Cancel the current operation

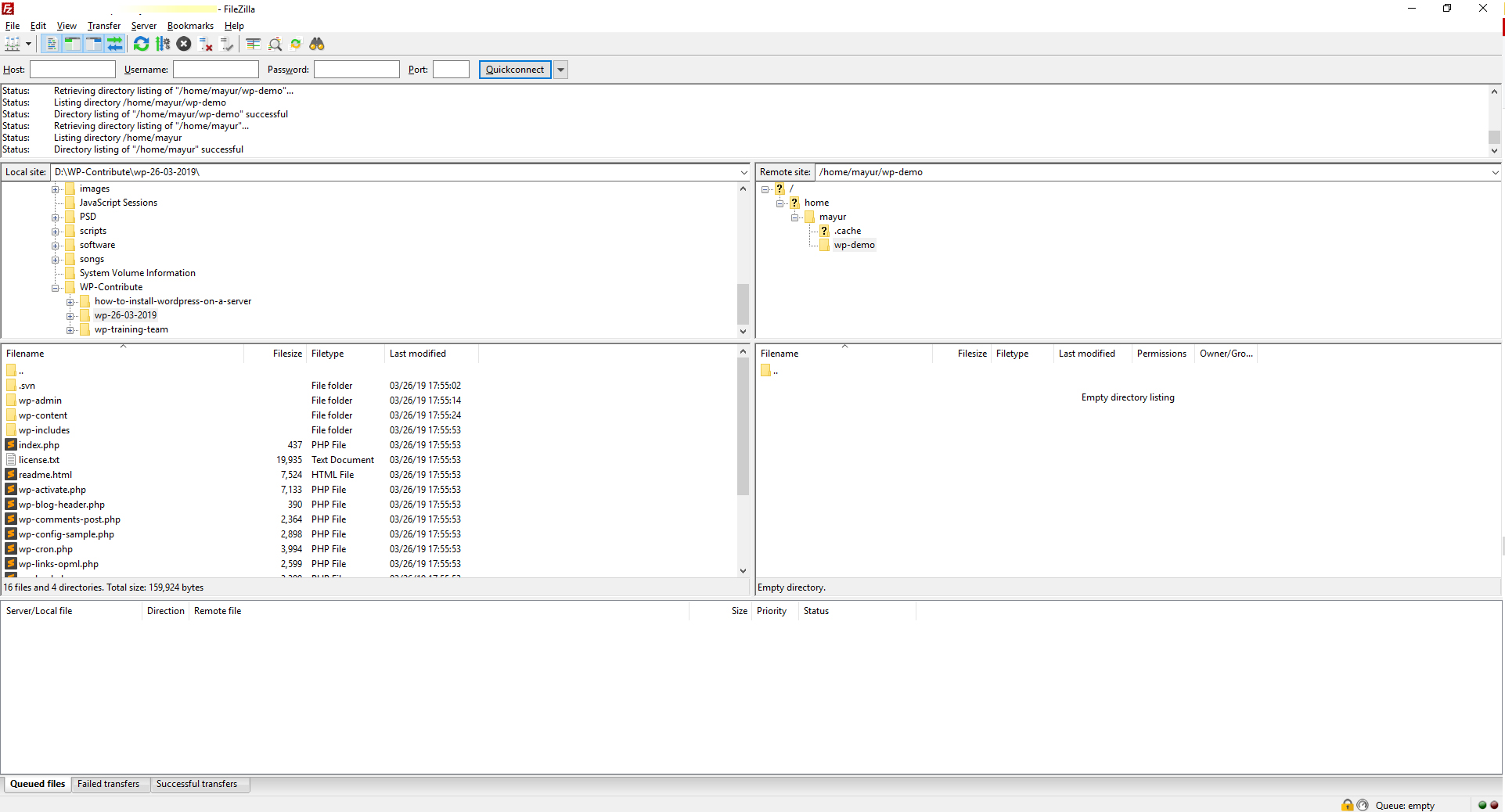click(184, 44)
